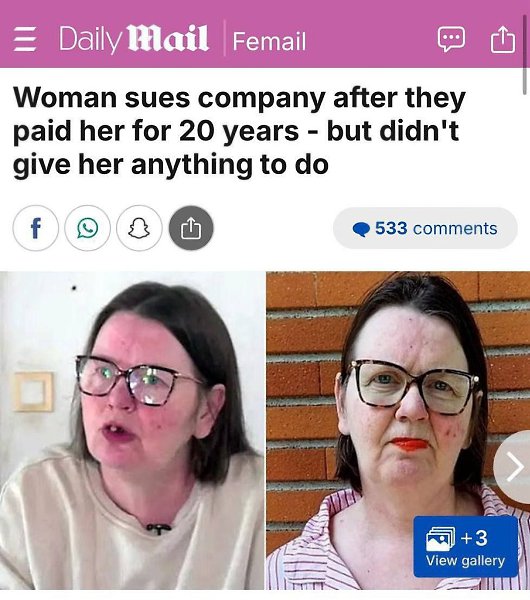Click the article headline text
Viewport: 530px width, 600px height.
[x=239, y=131]
